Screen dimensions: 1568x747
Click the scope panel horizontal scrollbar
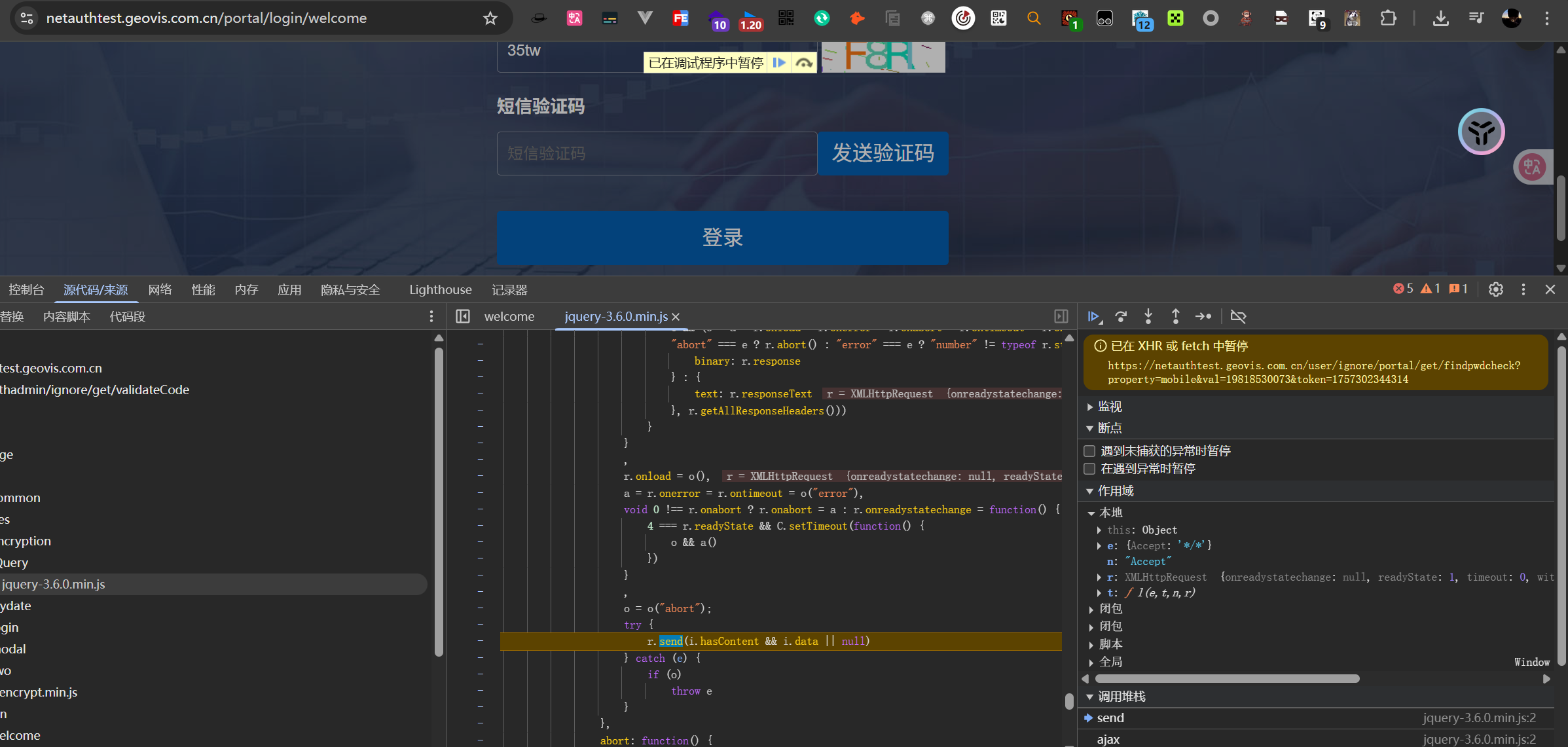pos(1227,679)
